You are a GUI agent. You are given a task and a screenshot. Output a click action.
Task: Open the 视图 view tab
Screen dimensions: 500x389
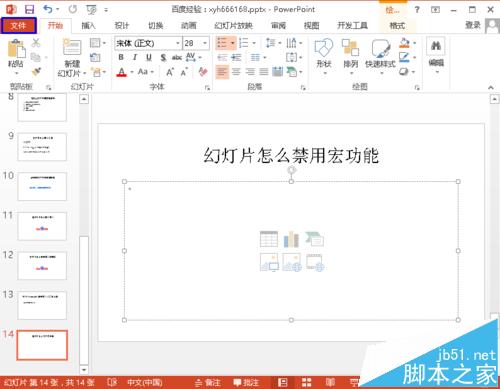tap(312, 26)
